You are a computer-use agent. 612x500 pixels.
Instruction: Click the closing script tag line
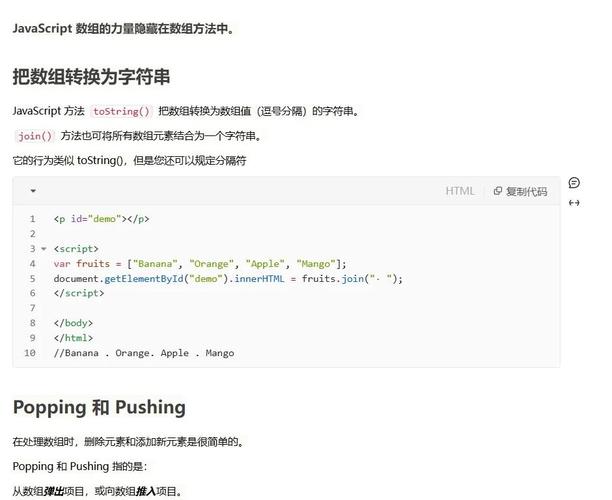click(x=79, y=293)
